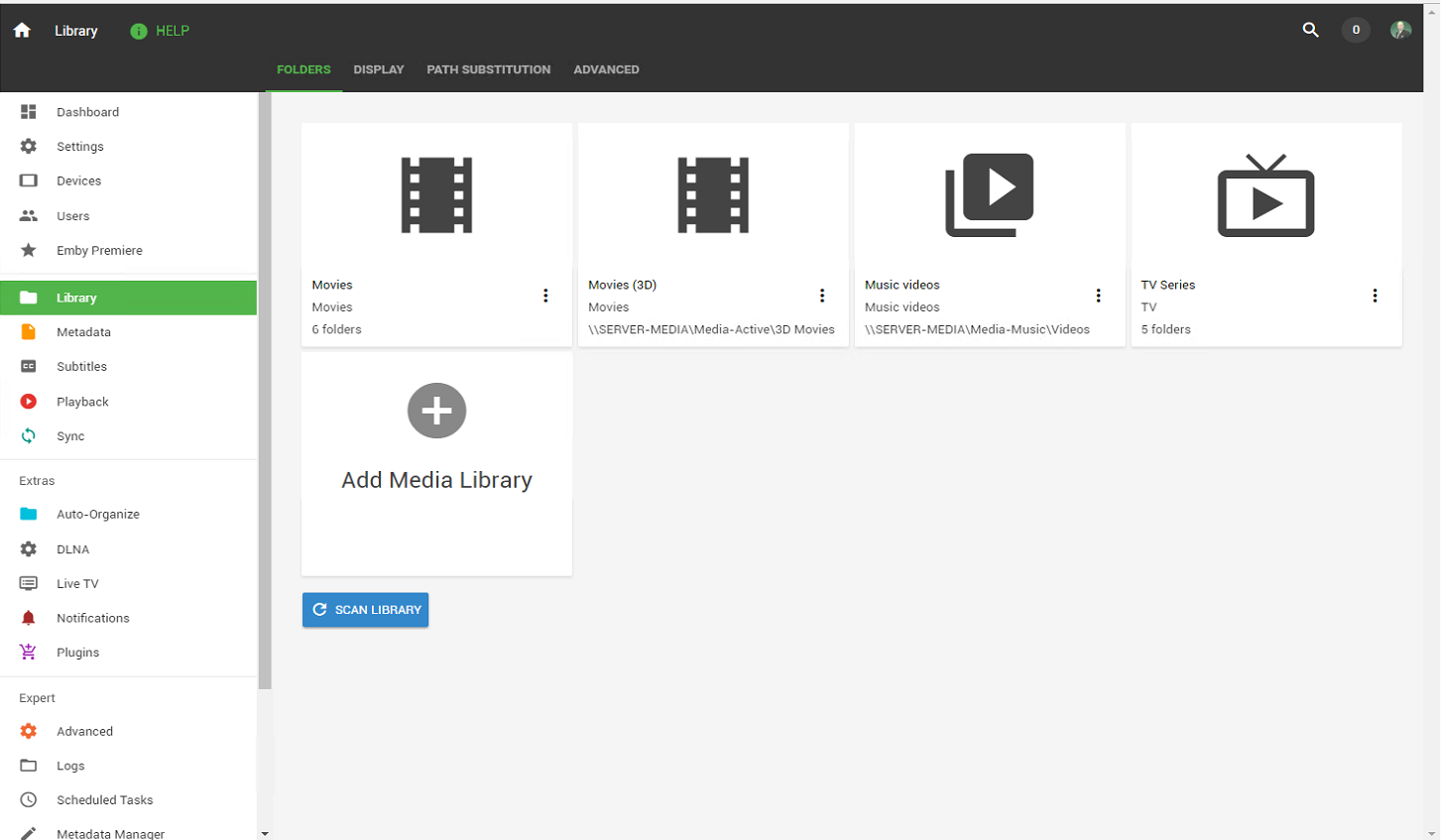
Task: Open Subtitles settings from sidebar
Action: click(x=129, y=367)
